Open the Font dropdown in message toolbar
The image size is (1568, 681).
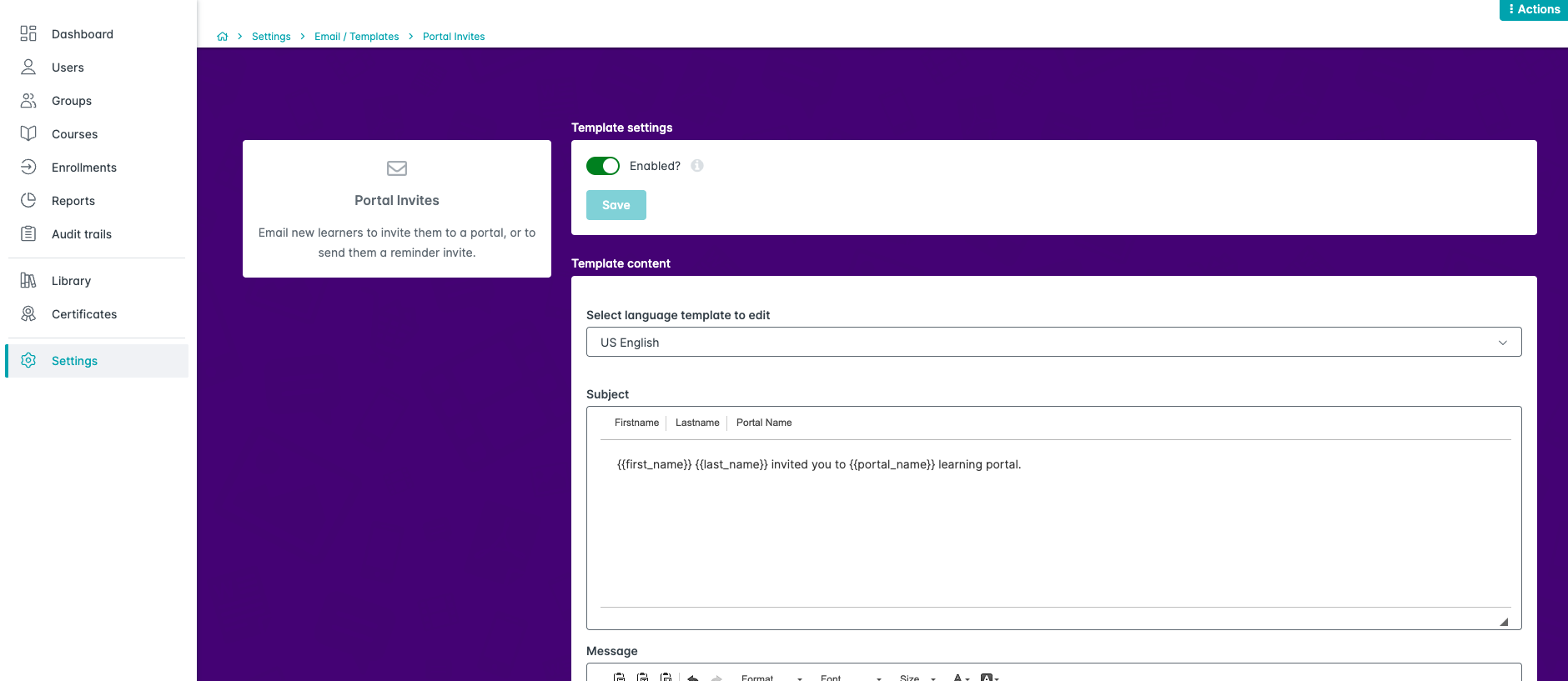(850, 678)
